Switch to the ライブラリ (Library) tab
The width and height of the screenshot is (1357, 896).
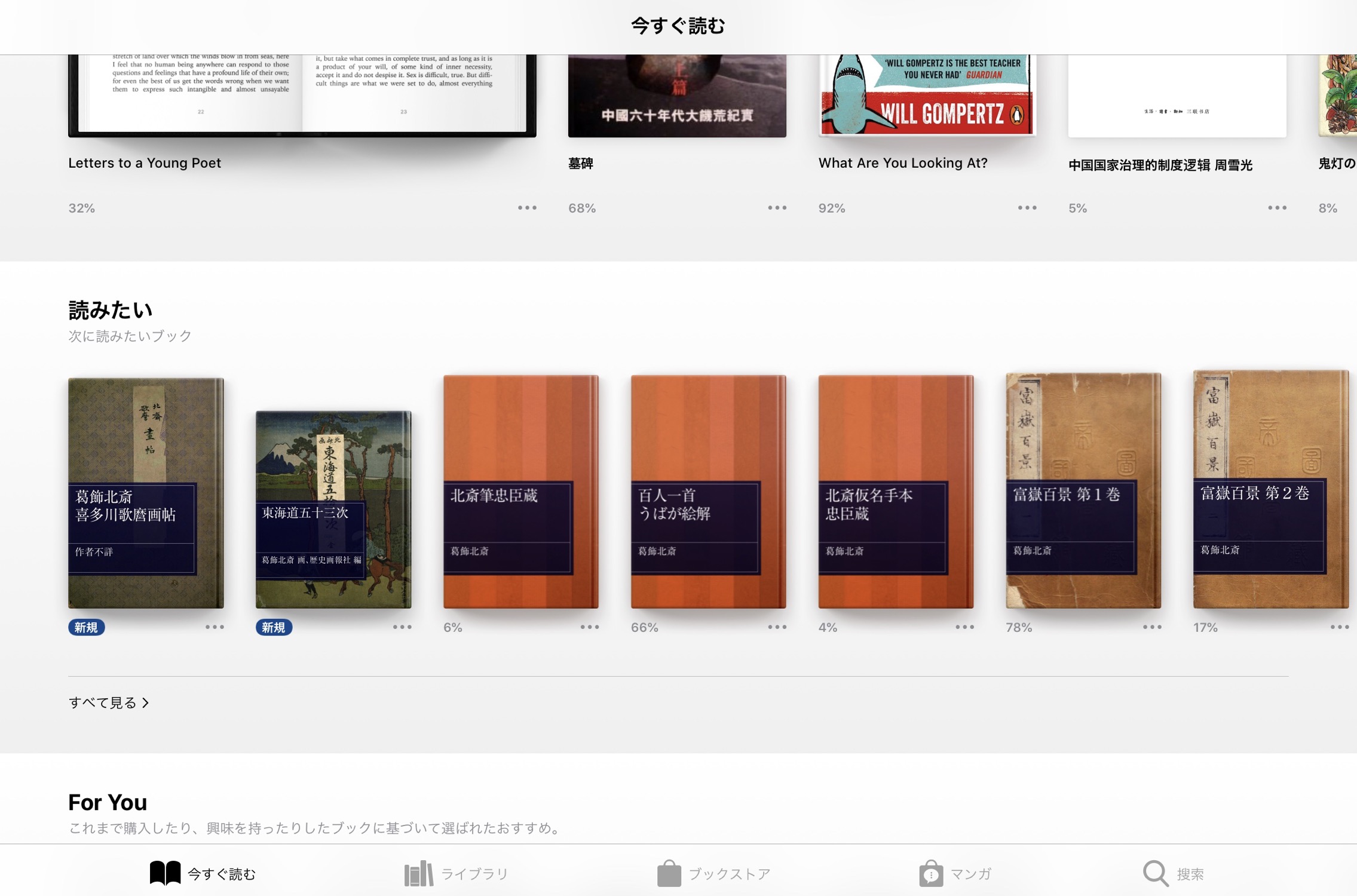coord(456,873)
